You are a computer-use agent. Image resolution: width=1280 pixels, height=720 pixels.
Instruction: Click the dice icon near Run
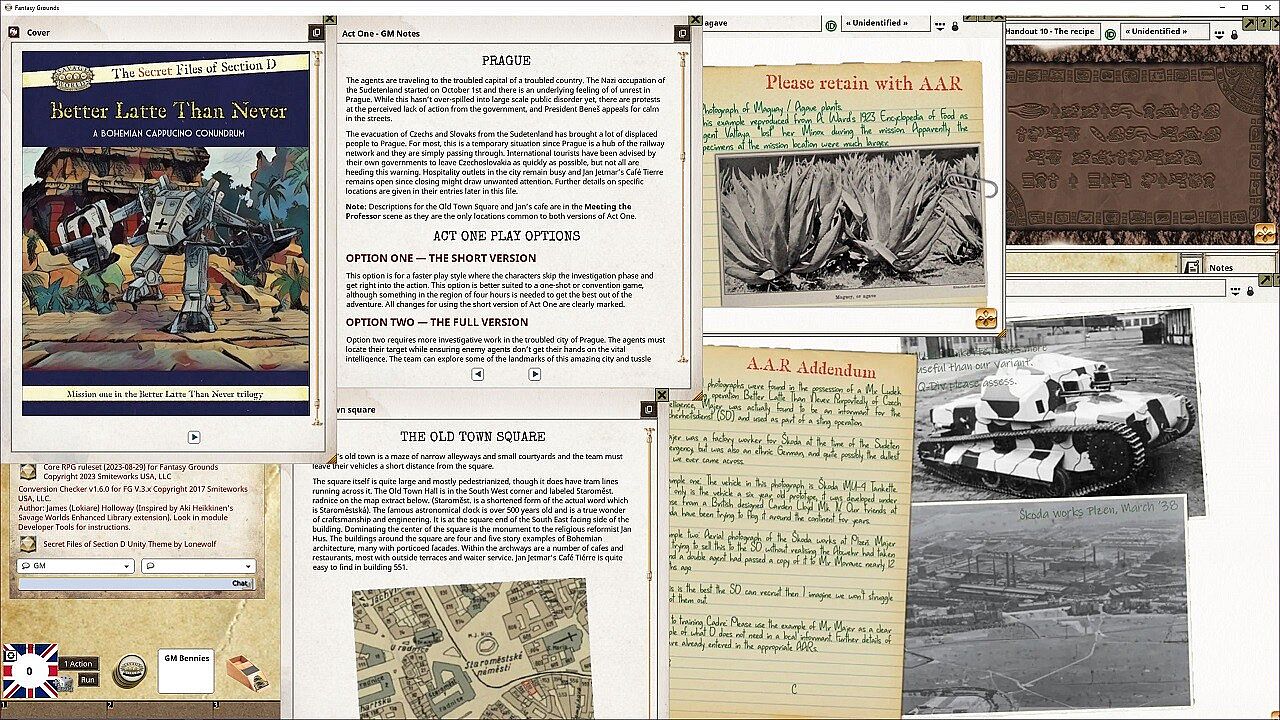(65, 682)
